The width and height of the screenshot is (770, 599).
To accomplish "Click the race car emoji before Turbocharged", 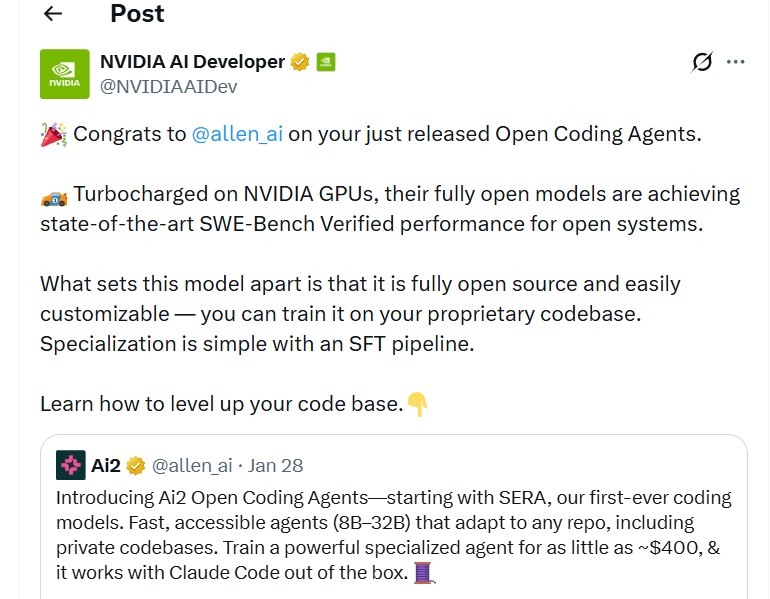I will tap(54, 194).
